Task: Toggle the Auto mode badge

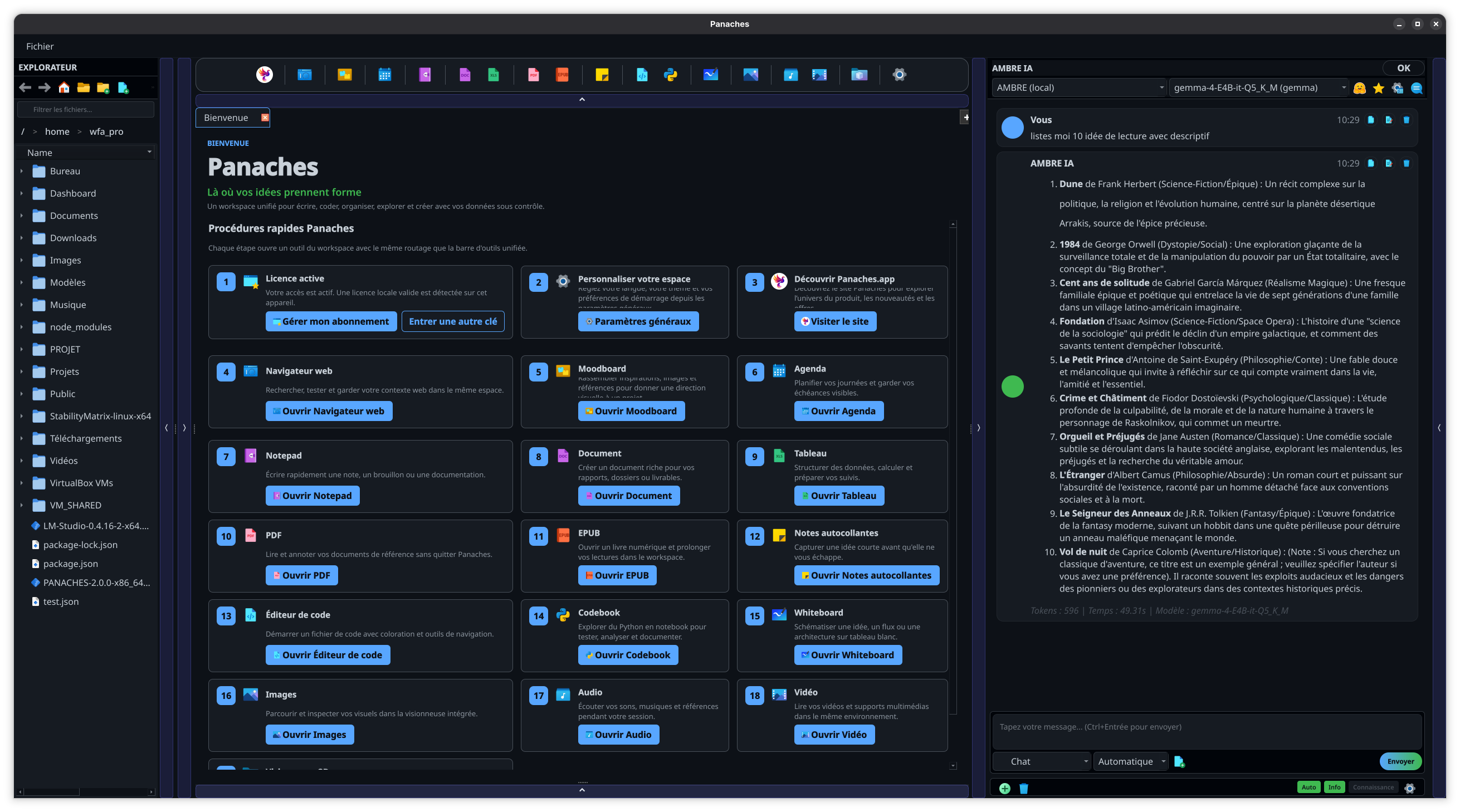Action: click(1308, 787)
